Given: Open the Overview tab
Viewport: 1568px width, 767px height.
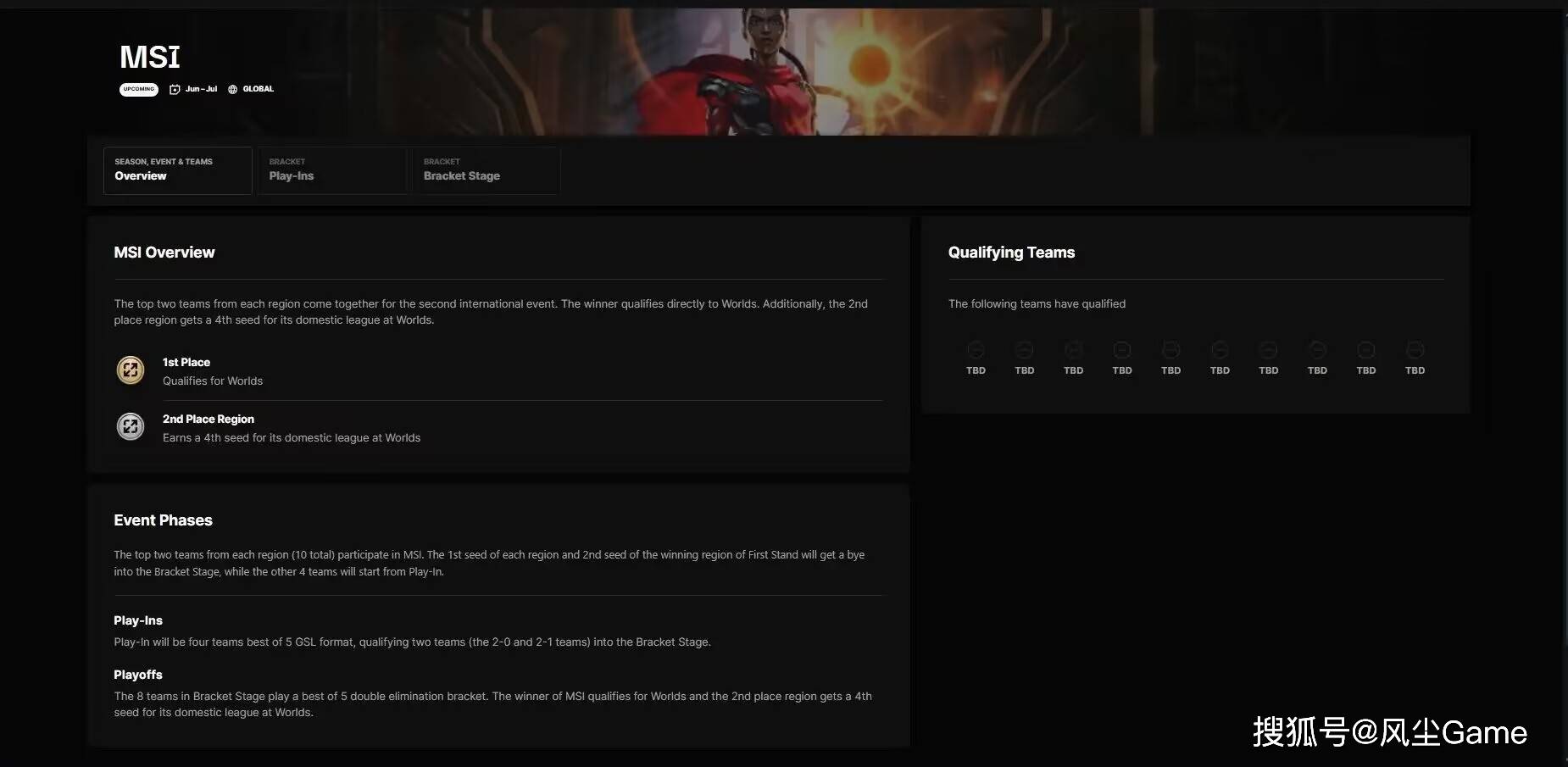Looking at the screenshot, I should [x=177, y=170].
